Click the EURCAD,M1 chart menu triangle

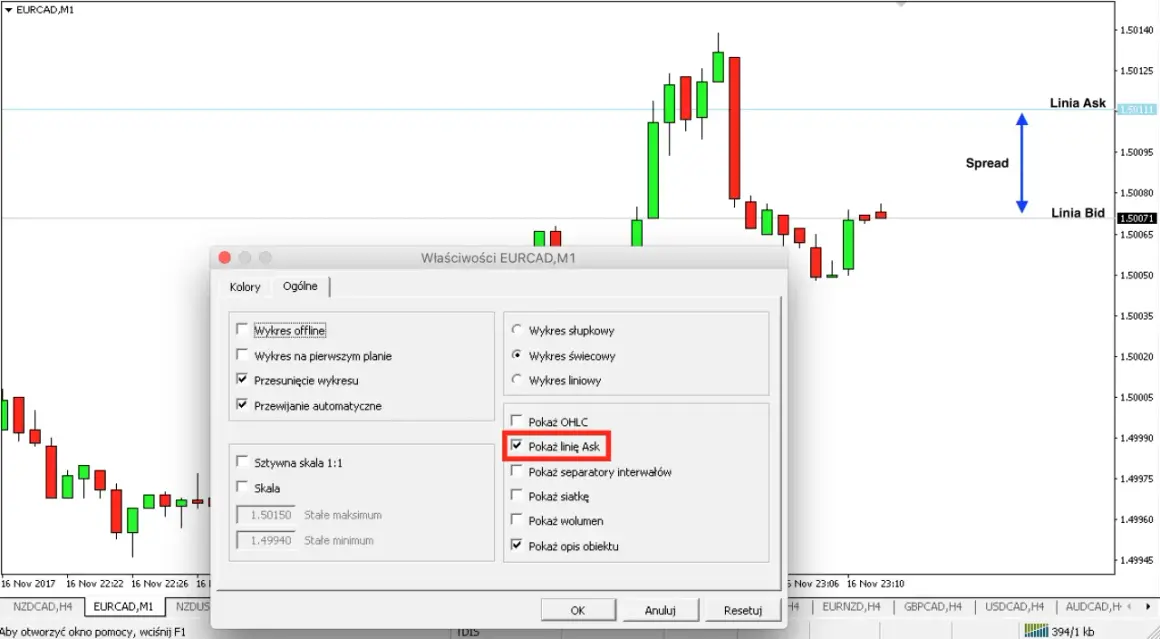click(9, 10)
